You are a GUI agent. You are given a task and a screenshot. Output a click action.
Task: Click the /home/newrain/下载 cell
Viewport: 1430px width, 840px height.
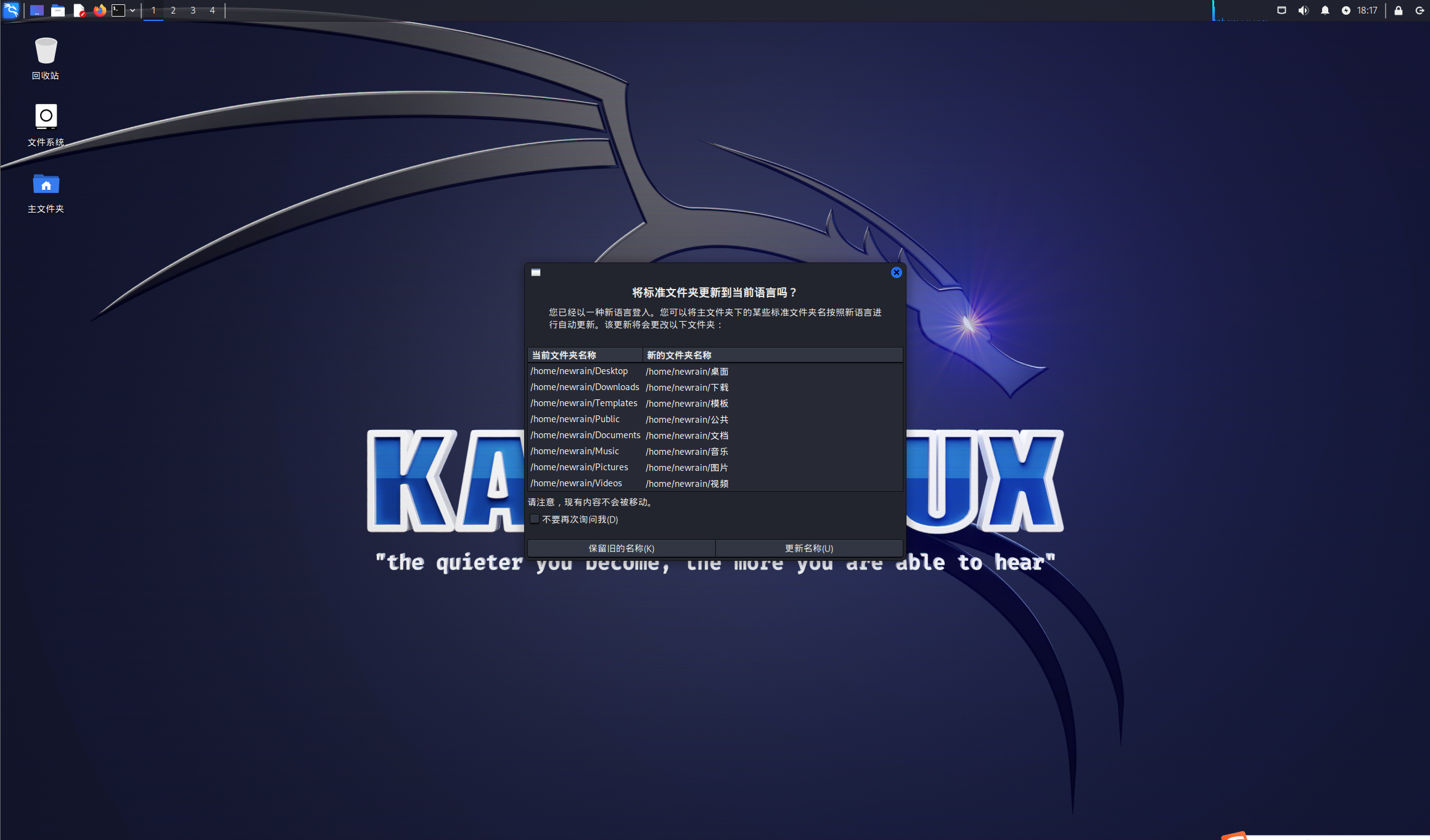(687, 388)
